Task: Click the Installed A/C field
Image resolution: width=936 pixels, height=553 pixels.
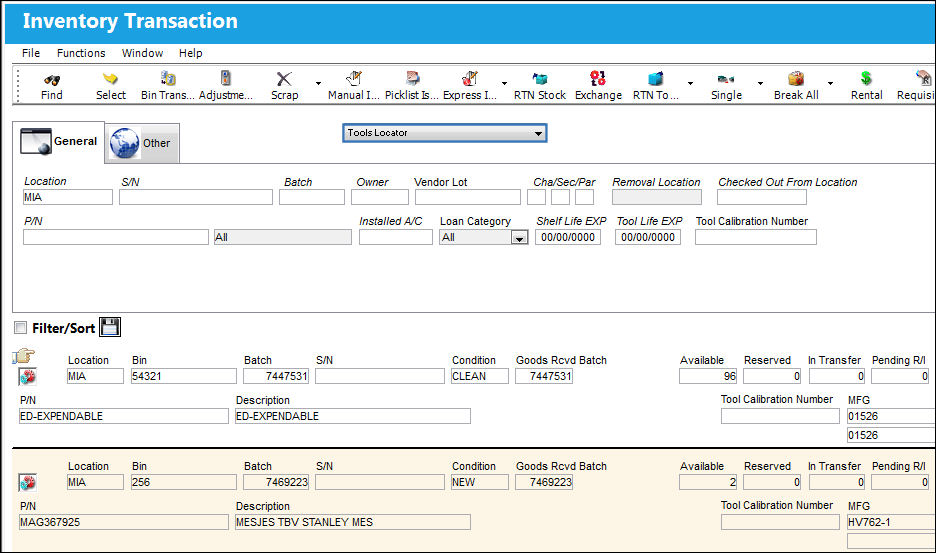Action: point(396,237)
